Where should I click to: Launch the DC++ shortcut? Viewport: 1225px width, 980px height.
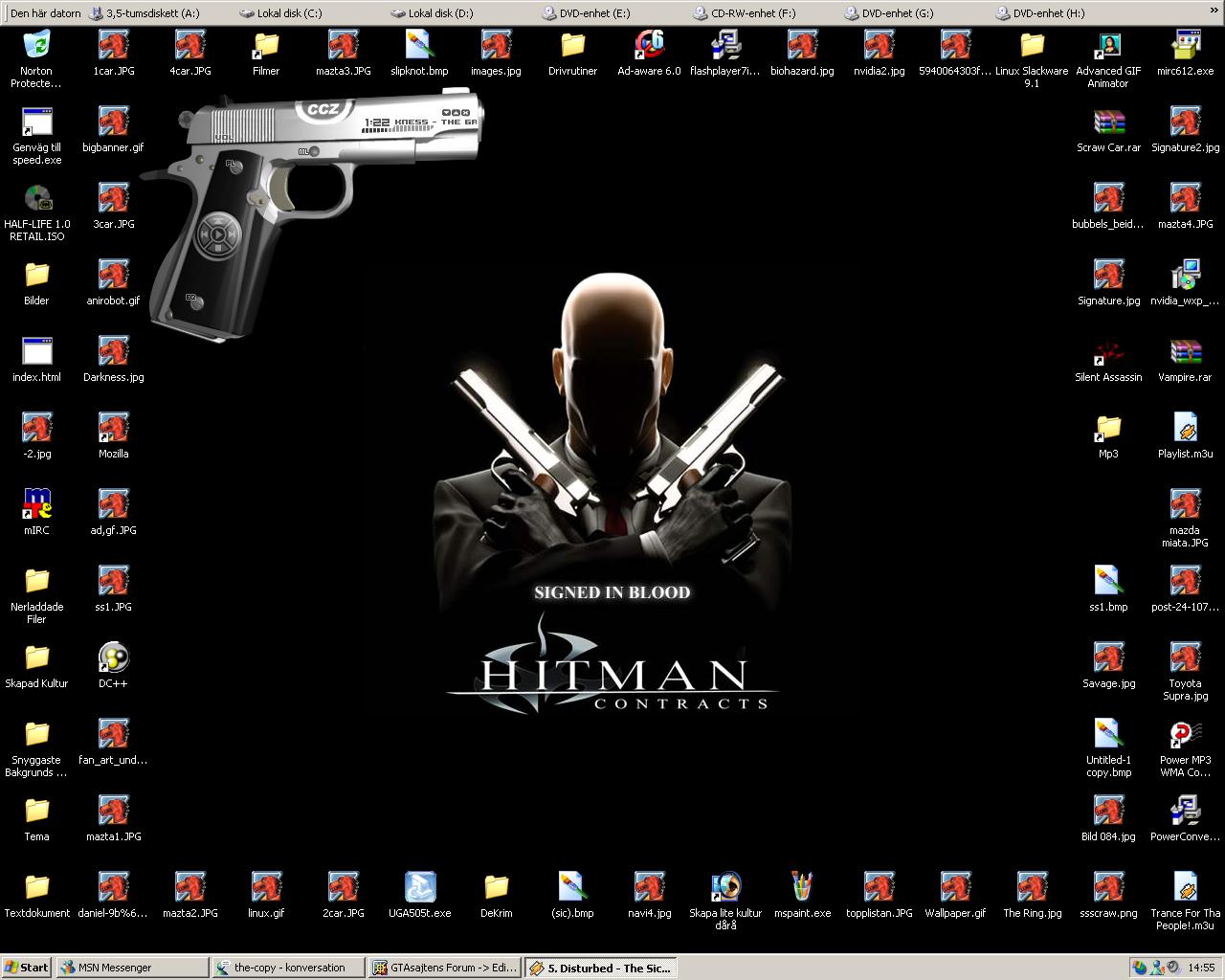[113, 665]
